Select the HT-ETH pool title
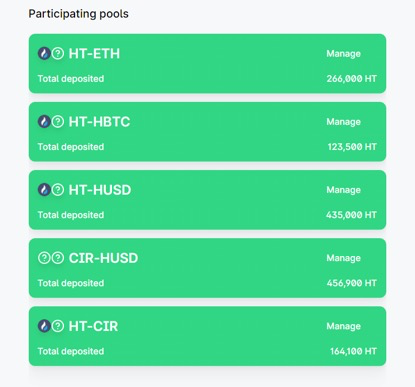This screenshot has height=387, width=415. tap(94, 54)
